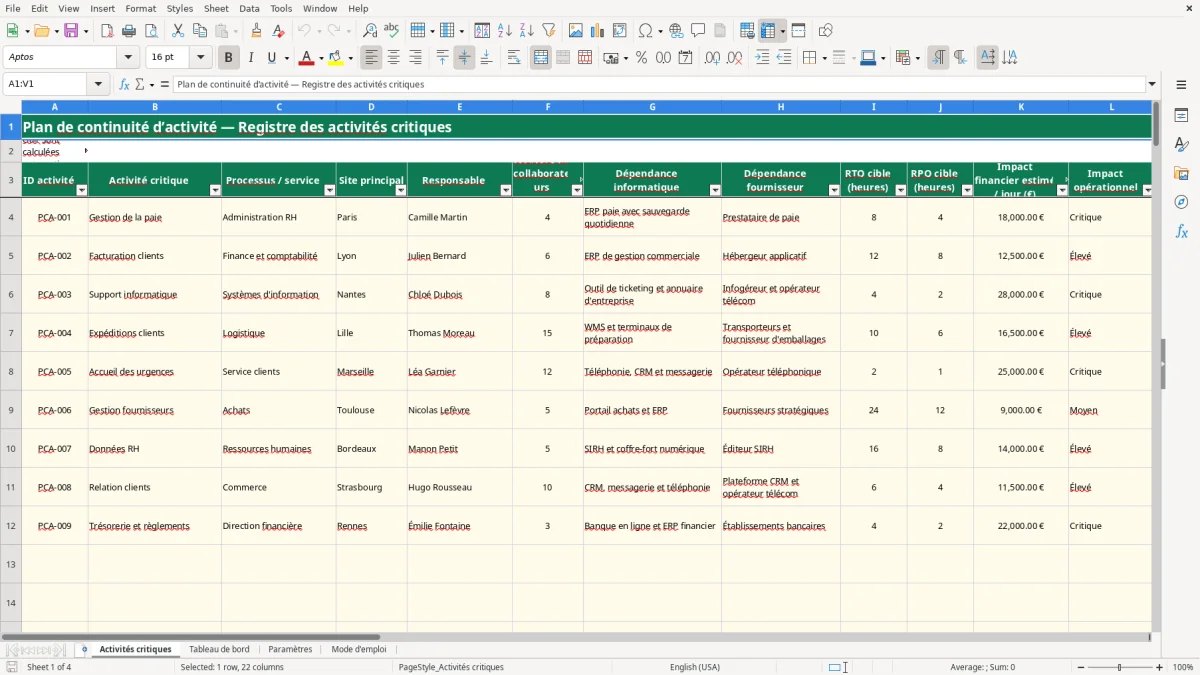
Task: Insert a chart via toolbar icon
Action: 598,31
